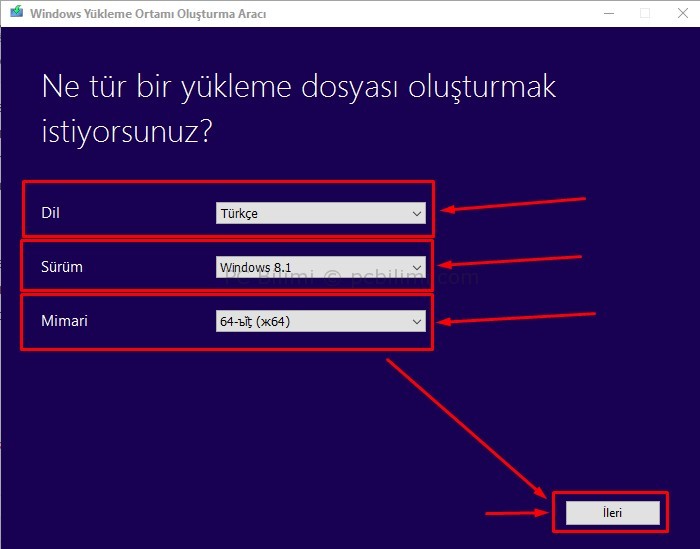Click the İleri button
The height and width of the screenshot is (549, 700).
click(x=612, y=512)
